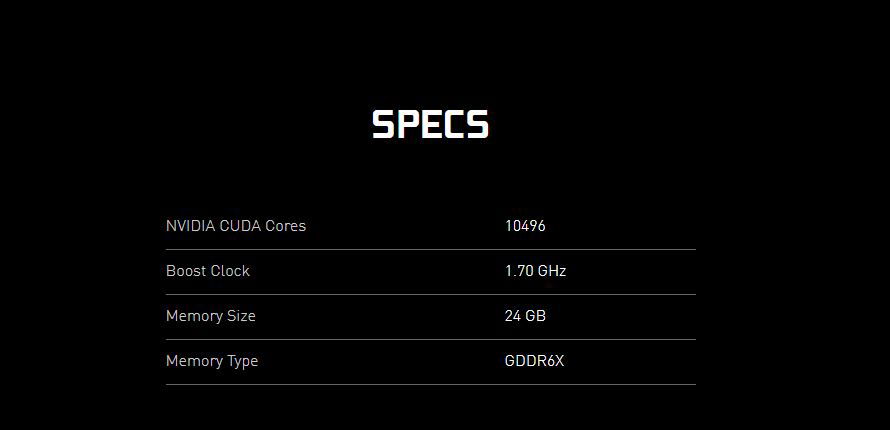Click divider line below Boost Clock row
This screenshot has height=430, width=890.
point(430,294)
